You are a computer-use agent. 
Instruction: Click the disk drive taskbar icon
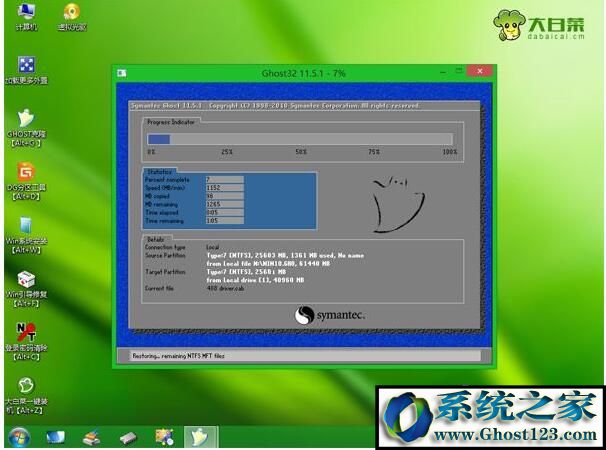tap(128, 438)
